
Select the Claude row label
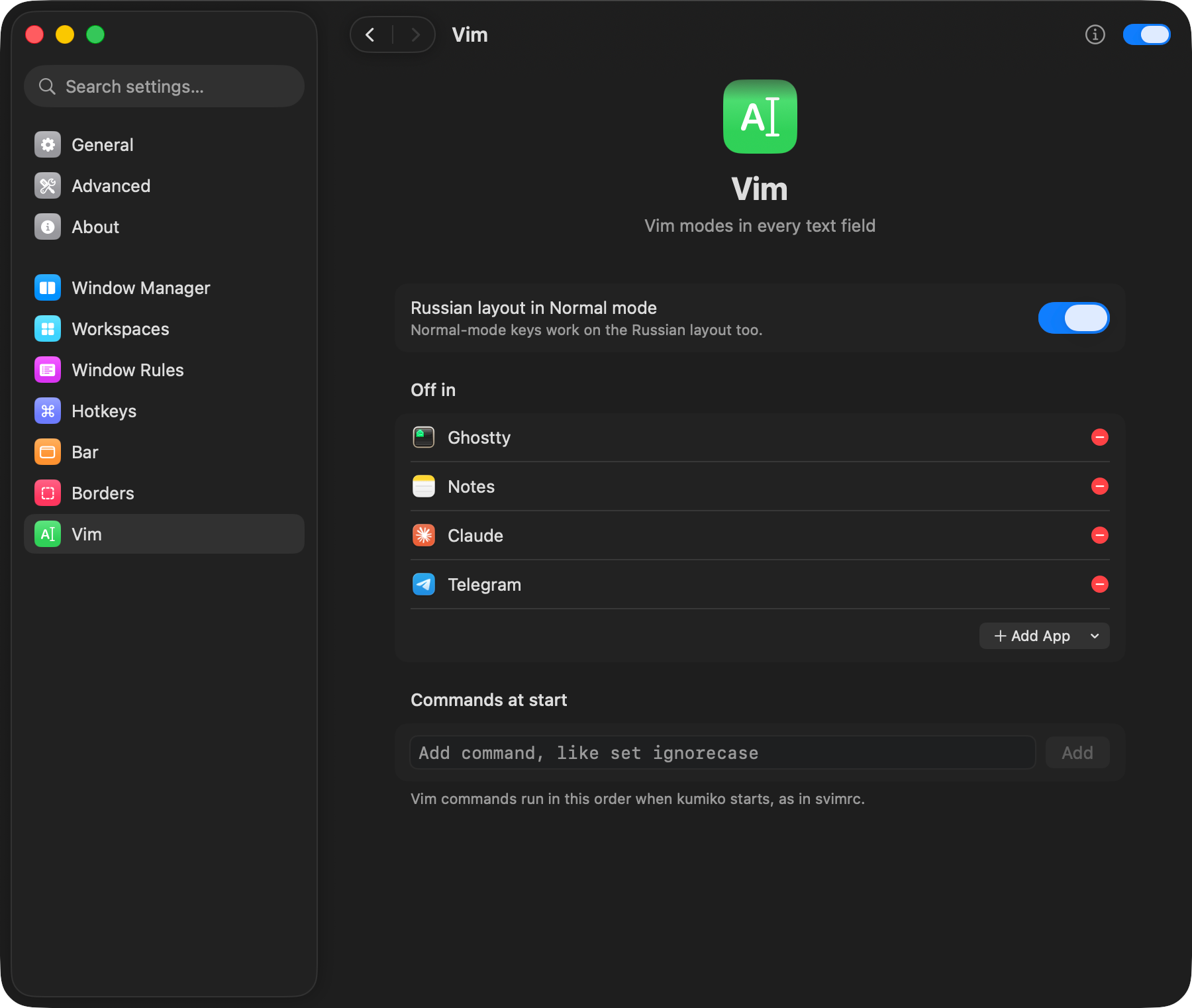(x=475, y=536)
